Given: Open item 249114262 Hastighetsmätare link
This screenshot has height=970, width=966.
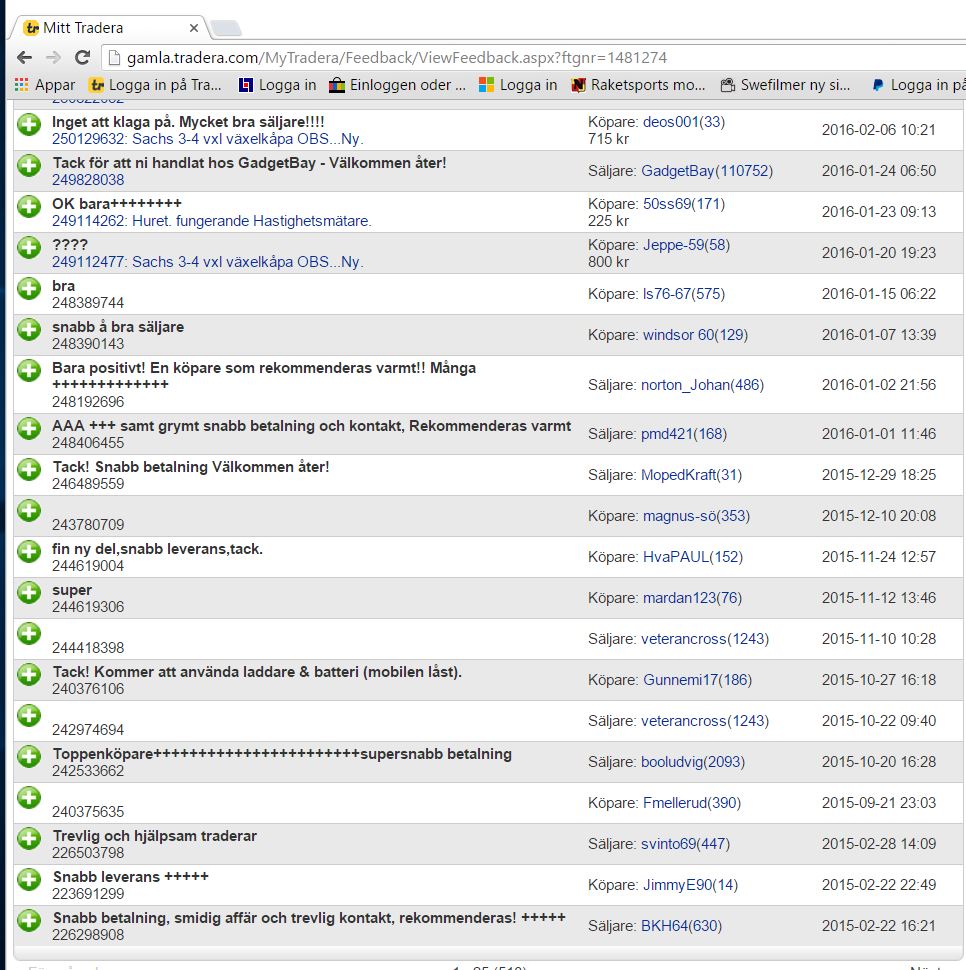Looking at the screenshot, I should tap(211, 221).
